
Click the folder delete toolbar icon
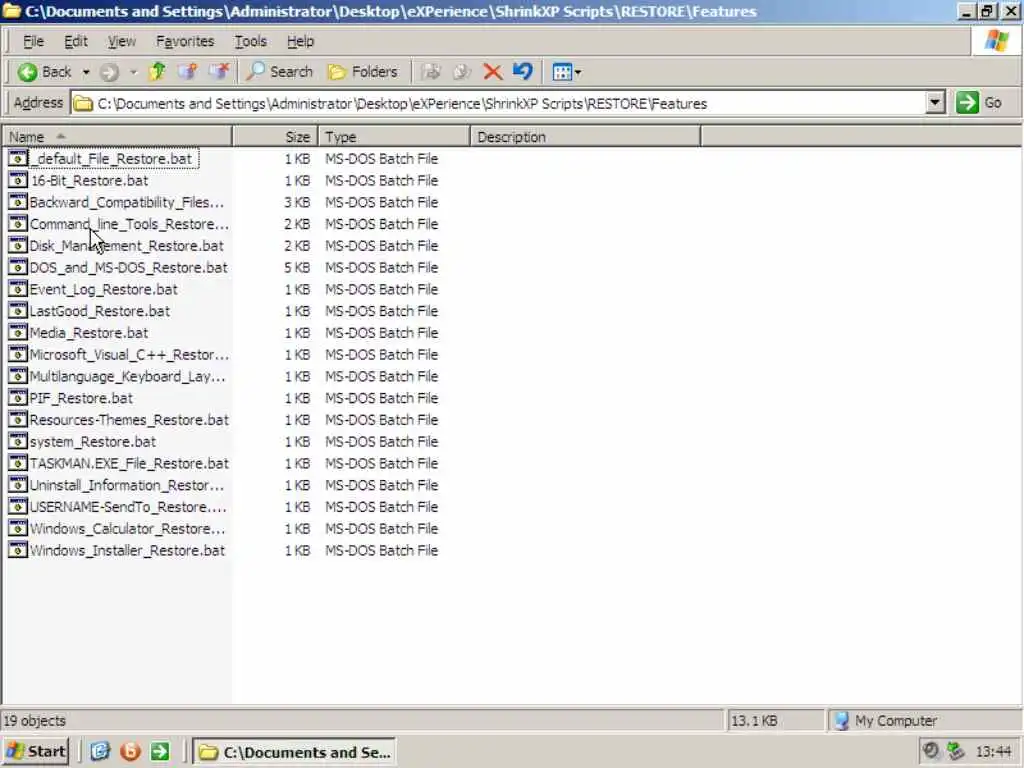(x=219, y=71)
